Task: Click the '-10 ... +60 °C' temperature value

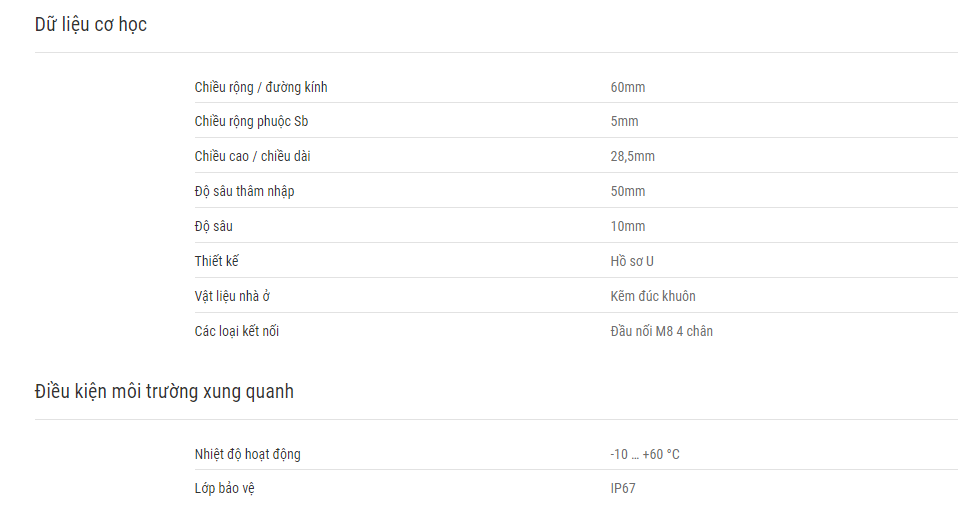Action: 645,454
